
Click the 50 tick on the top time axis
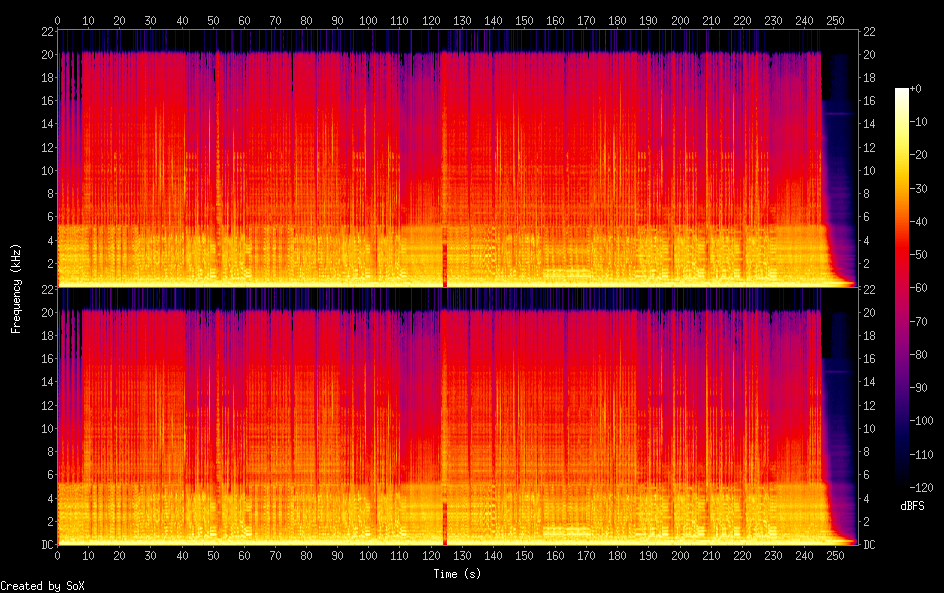click(213, 19)
